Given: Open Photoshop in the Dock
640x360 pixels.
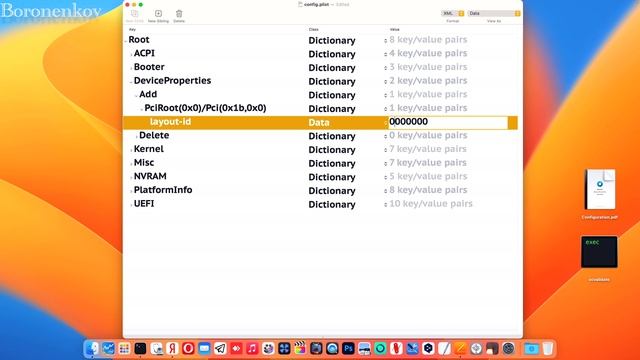Looking at the screenshot, I should click(348, 348).
